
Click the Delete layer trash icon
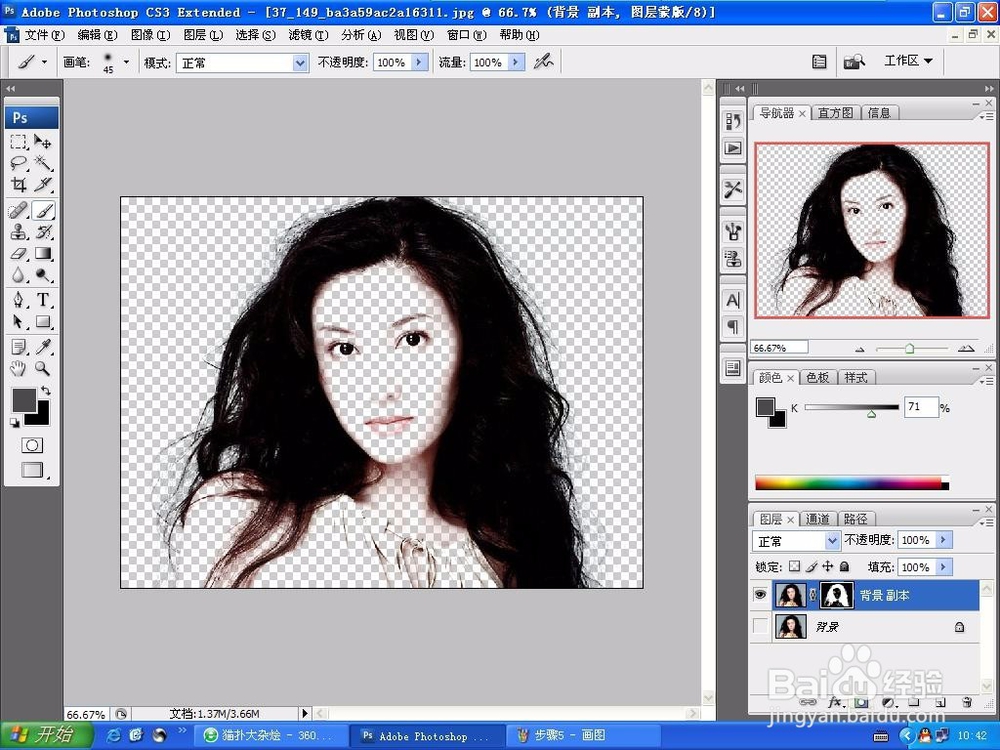(966, 702)
